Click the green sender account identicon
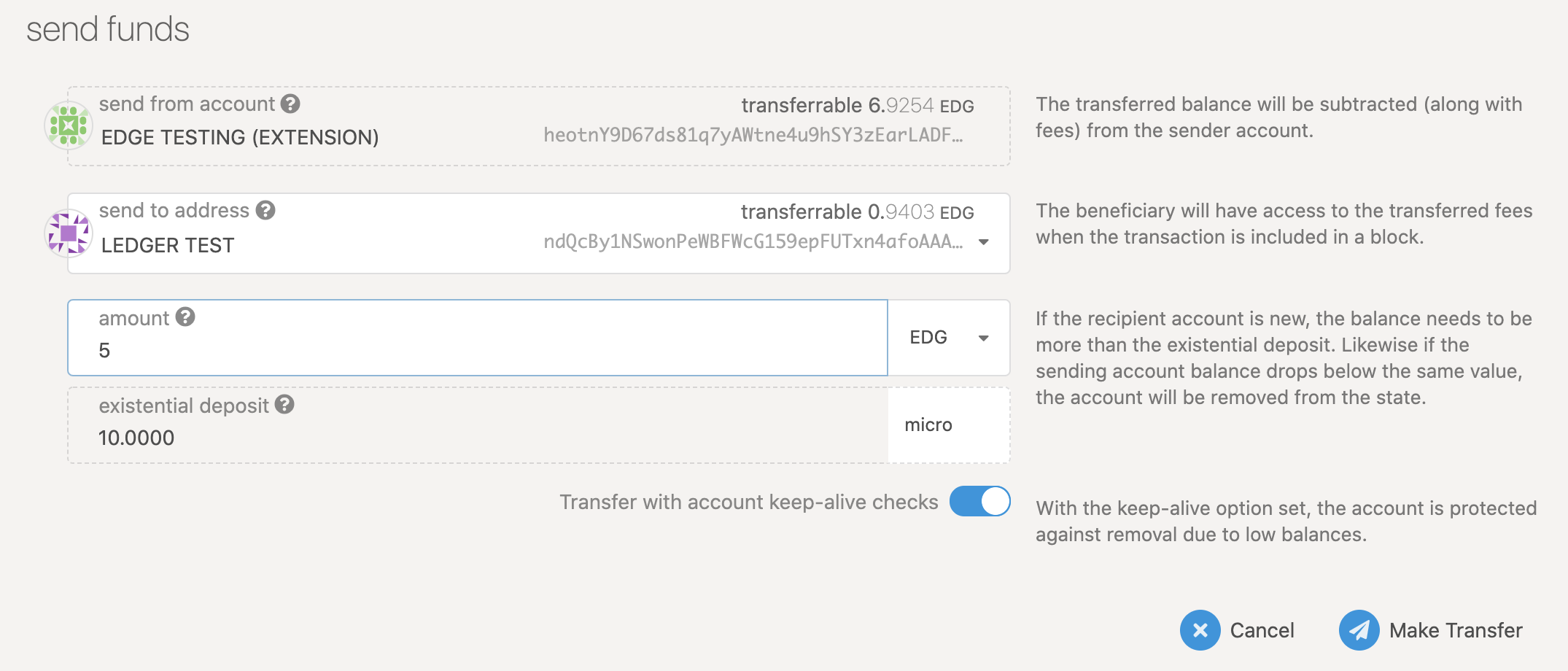1568x671 pixels. [68, 125]
